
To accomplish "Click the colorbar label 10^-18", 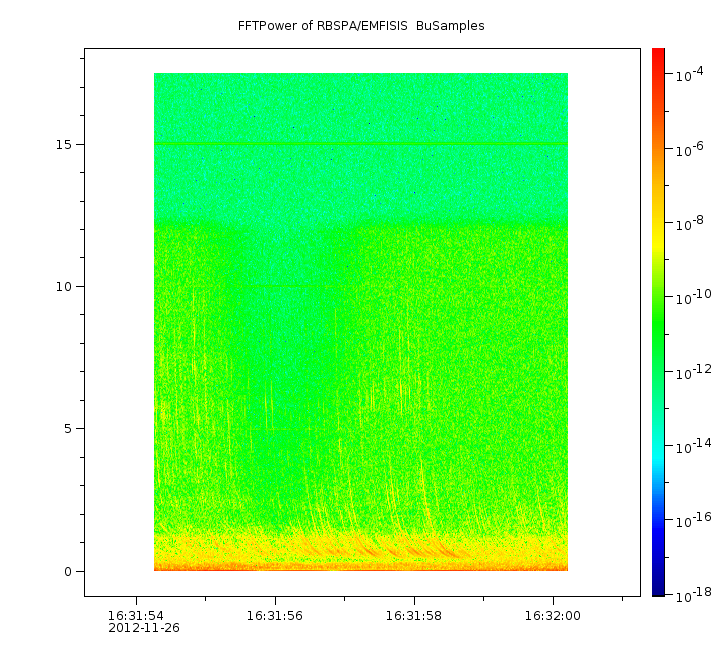I will tap(694, 595).
